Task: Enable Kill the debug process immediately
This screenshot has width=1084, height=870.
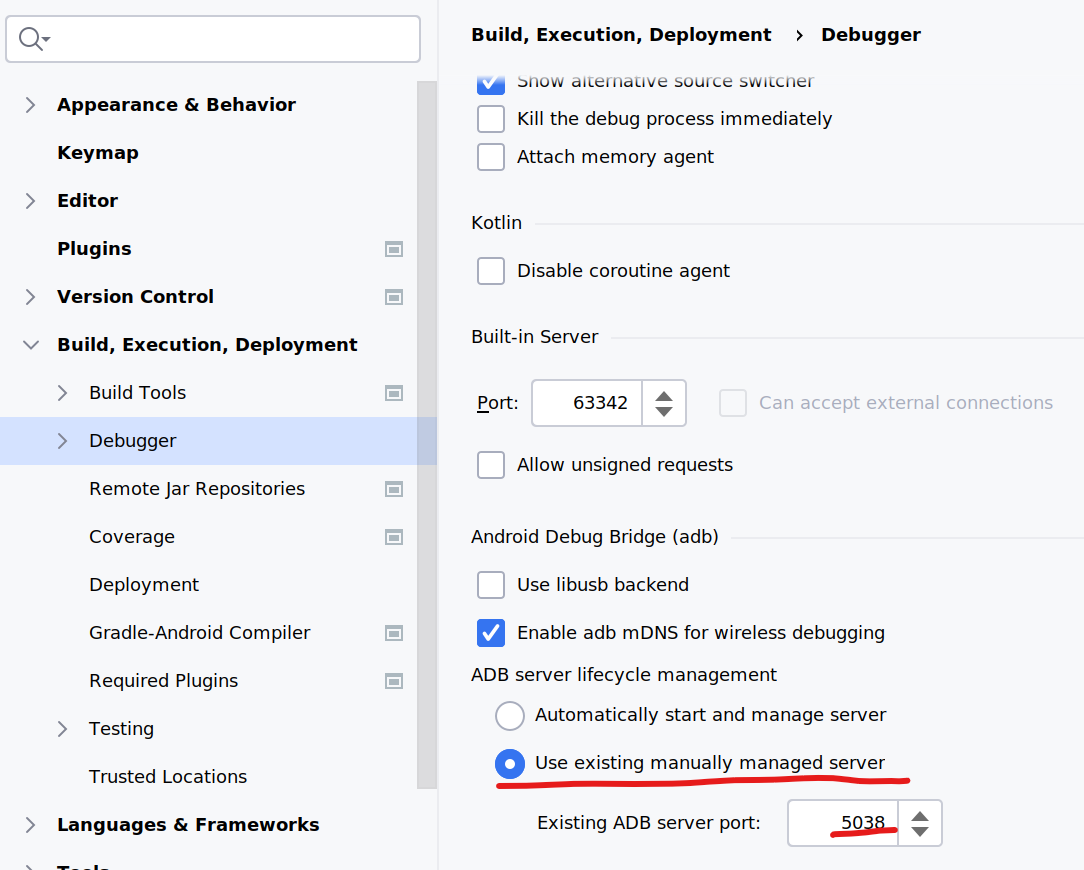Action: (491, 119)
